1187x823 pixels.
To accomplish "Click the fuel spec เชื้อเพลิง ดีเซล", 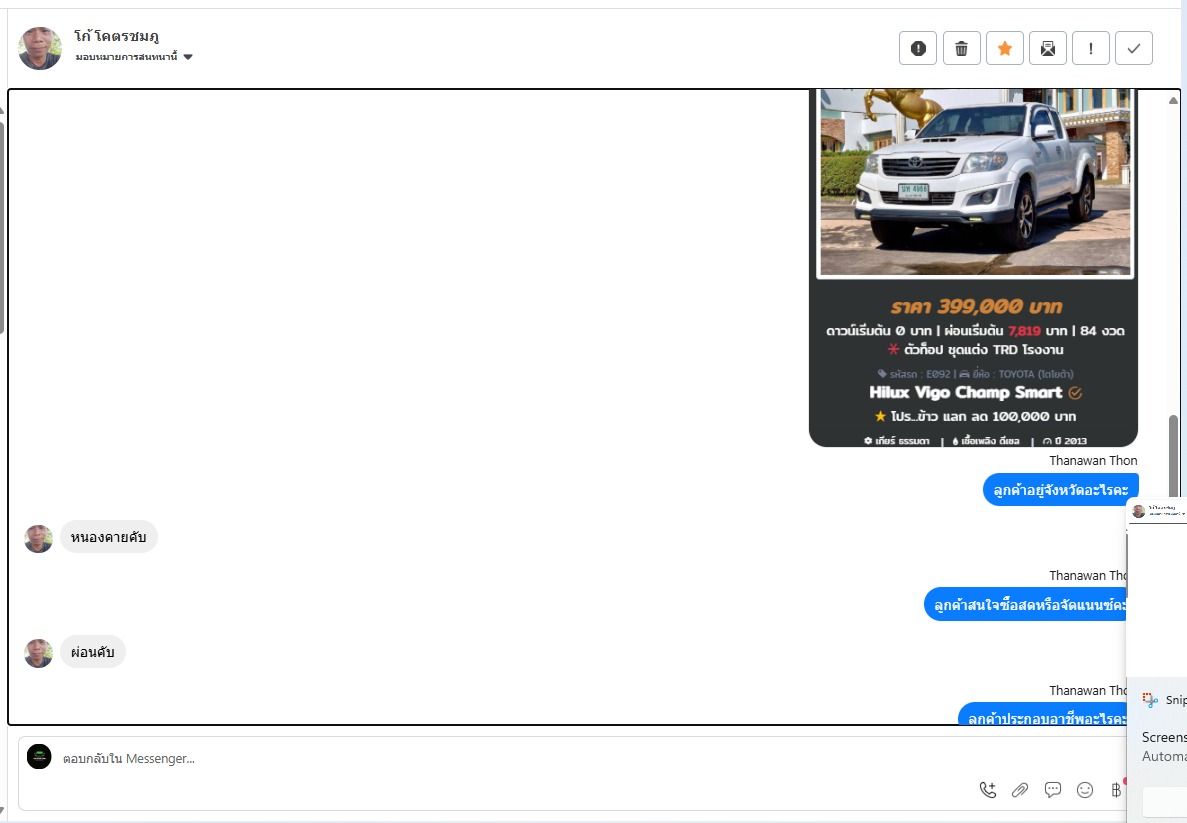I will point(986,441).
